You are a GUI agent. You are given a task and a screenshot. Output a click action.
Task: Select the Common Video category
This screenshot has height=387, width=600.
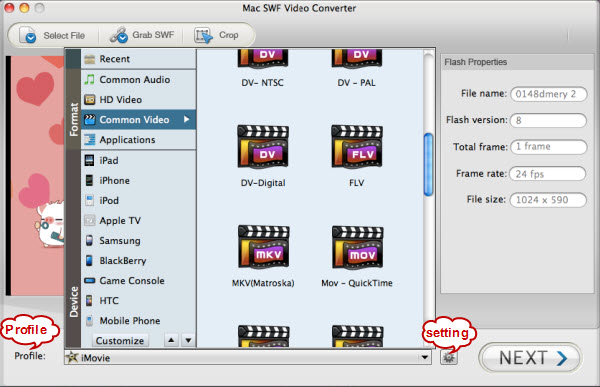coord(139,119)
